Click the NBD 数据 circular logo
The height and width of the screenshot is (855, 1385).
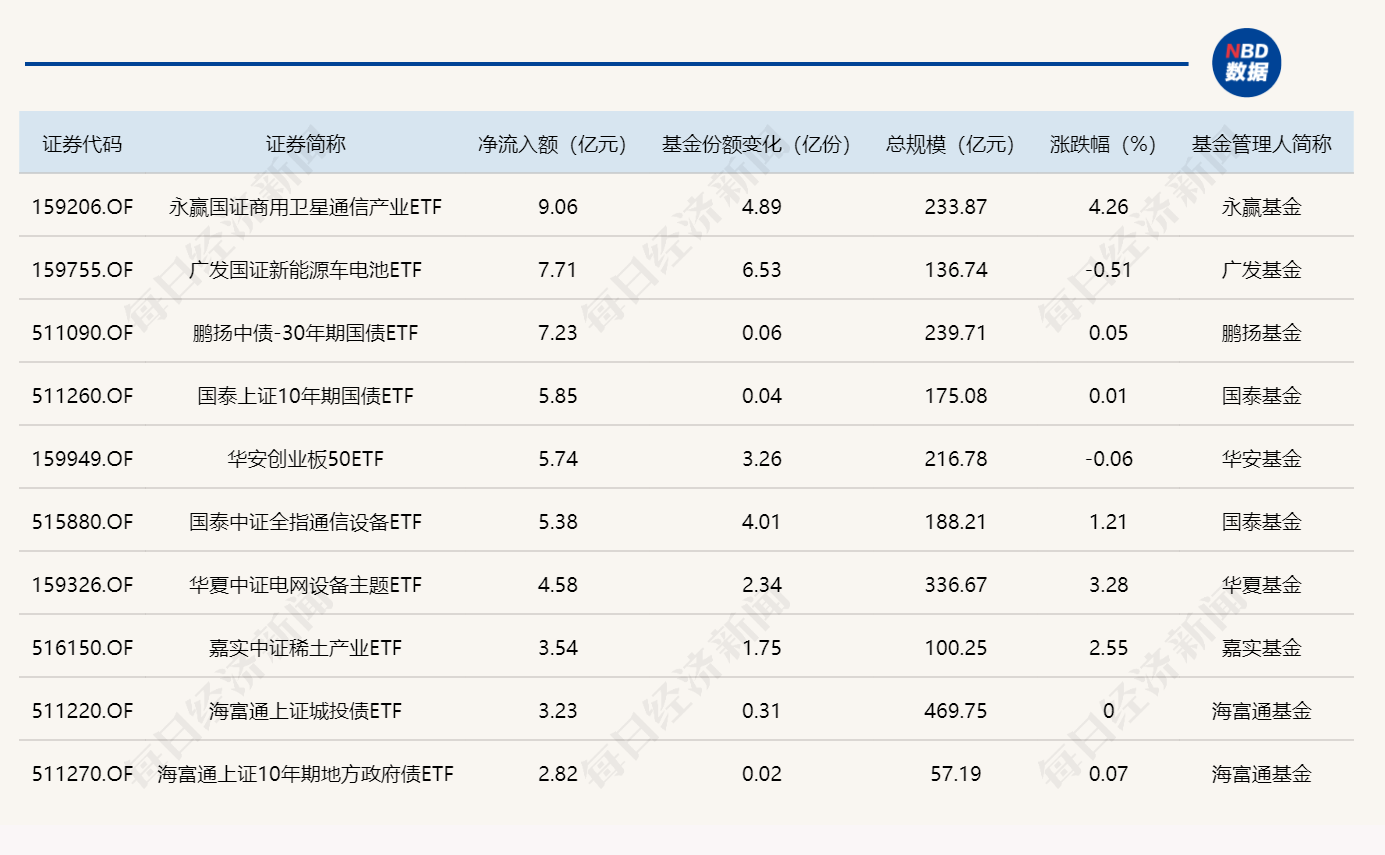pos(1248,62)
